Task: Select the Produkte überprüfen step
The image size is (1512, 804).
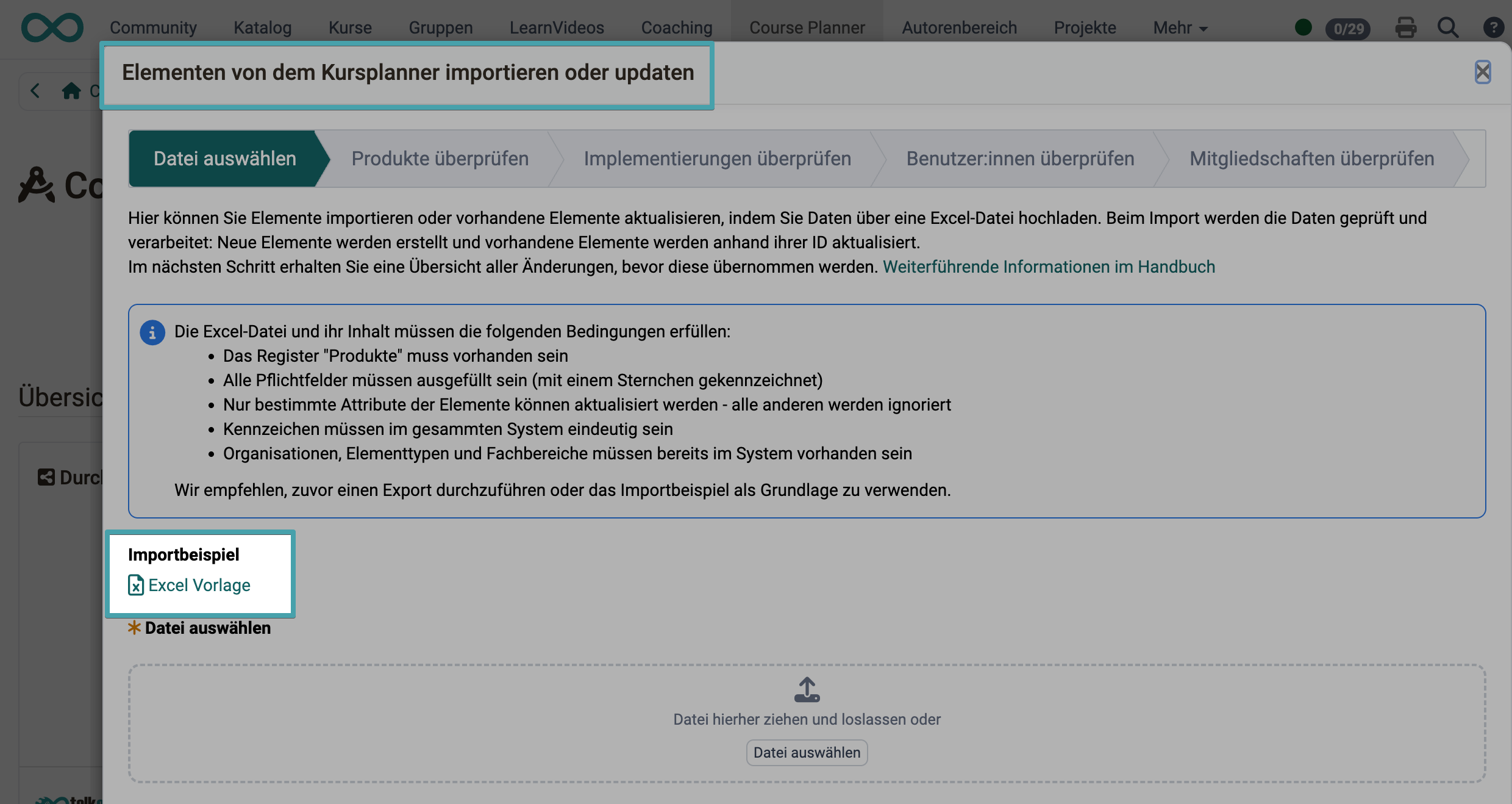Action: pos(440,159)
